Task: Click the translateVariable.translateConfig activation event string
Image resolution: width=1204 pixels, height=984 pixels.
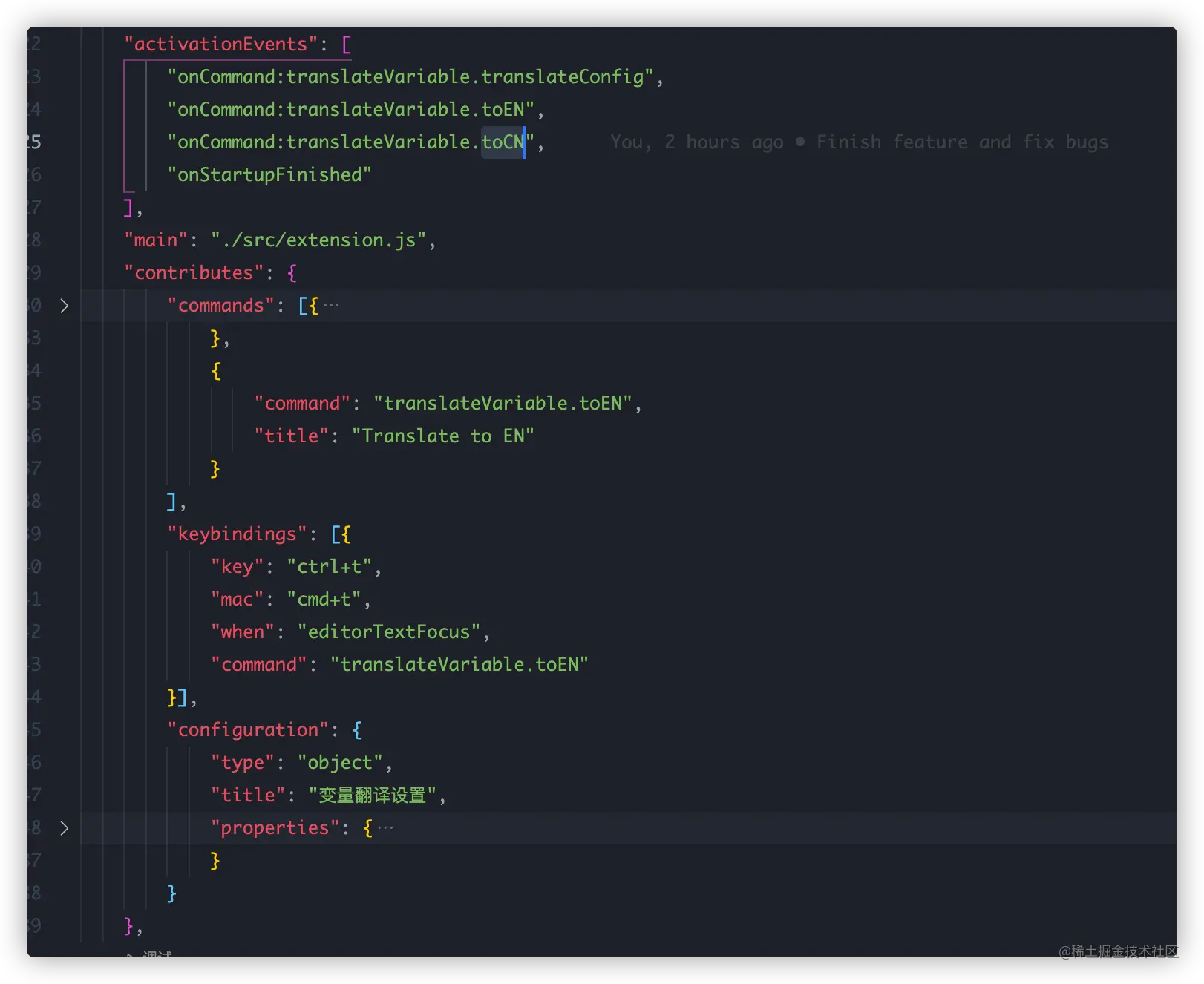Action: point(410,77)
